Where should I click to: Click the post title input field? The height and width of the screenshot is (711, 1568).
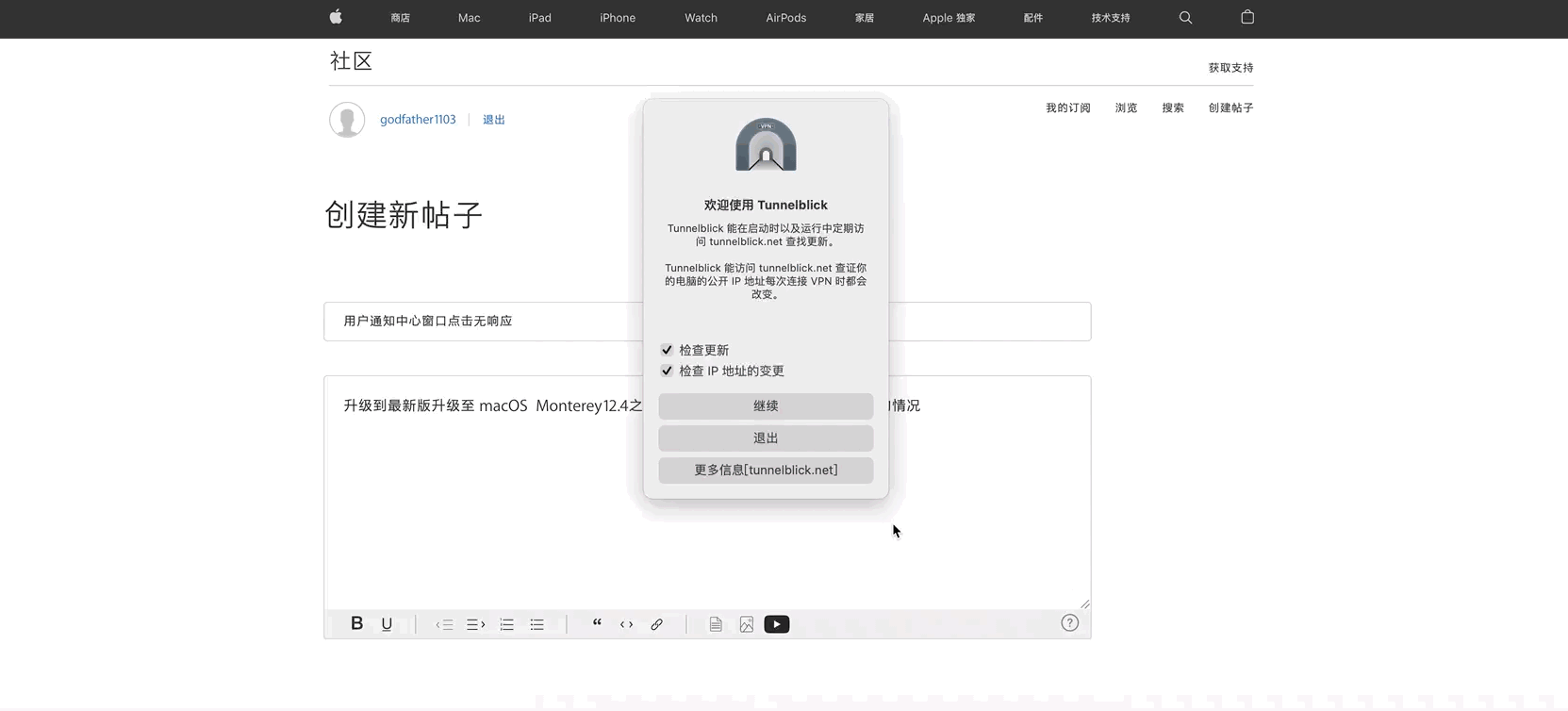[x=481, y=322]
